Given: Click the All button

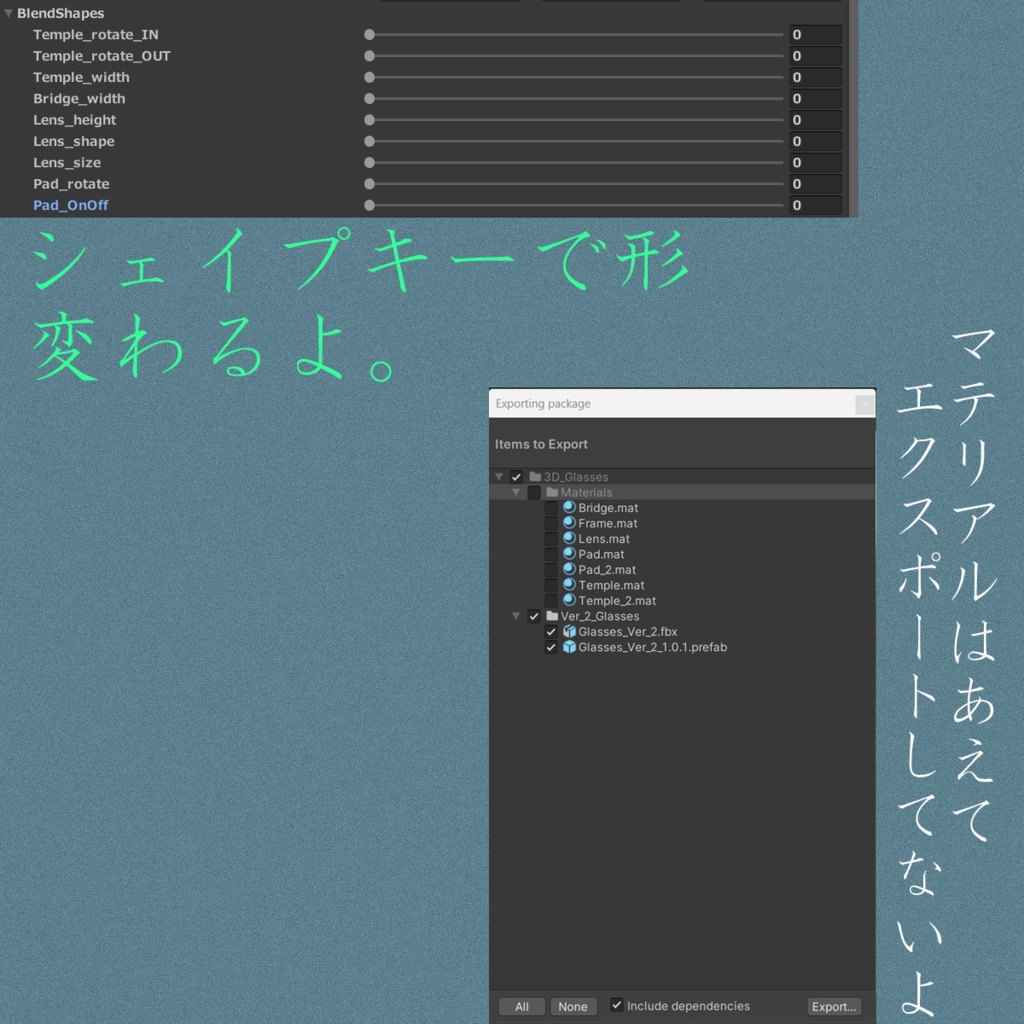Looking at the screenshot, I should pos(522,1006).
